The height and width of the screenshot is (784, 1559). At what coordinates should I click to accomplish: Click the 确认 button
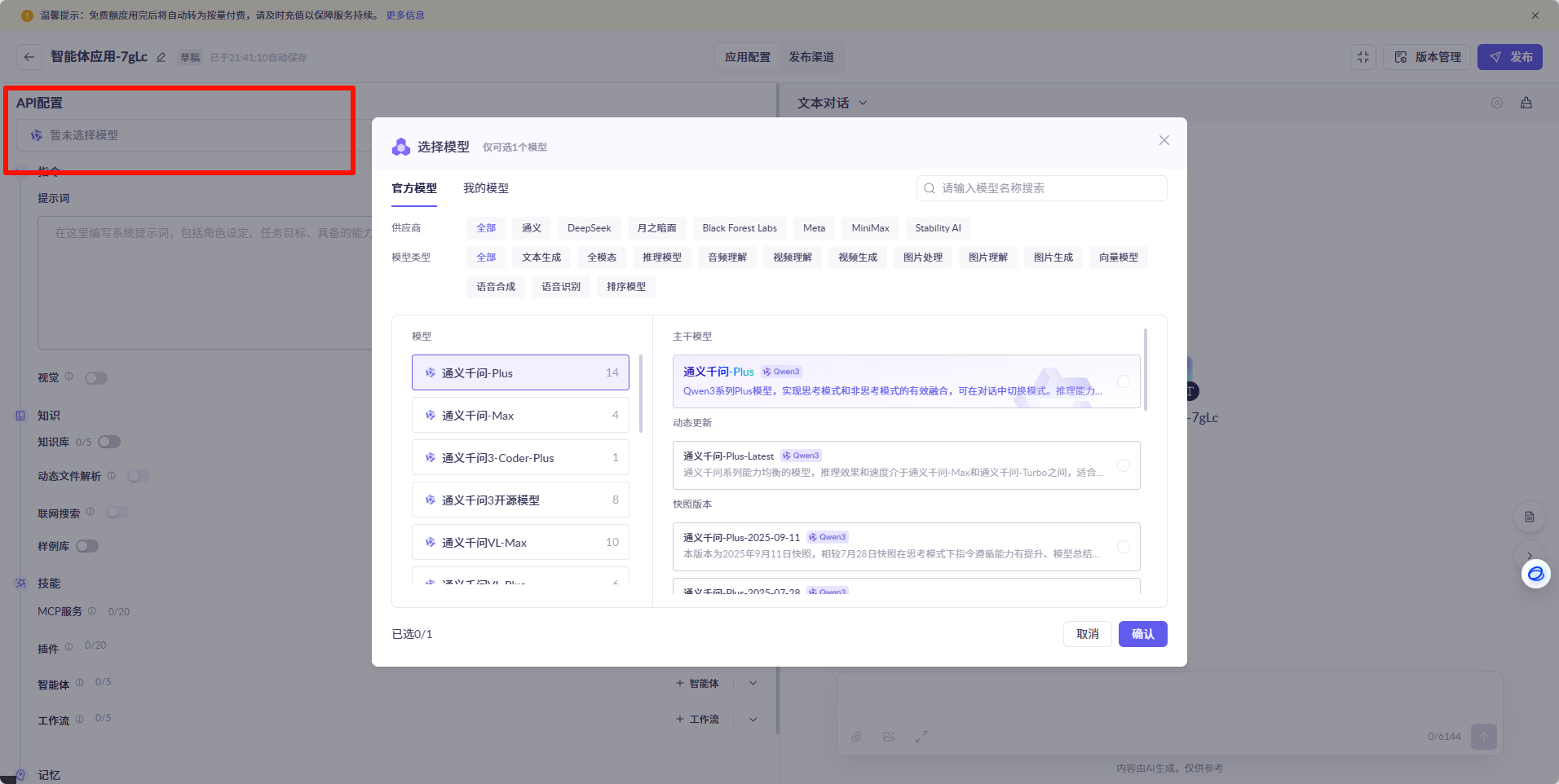[1143, 634]
